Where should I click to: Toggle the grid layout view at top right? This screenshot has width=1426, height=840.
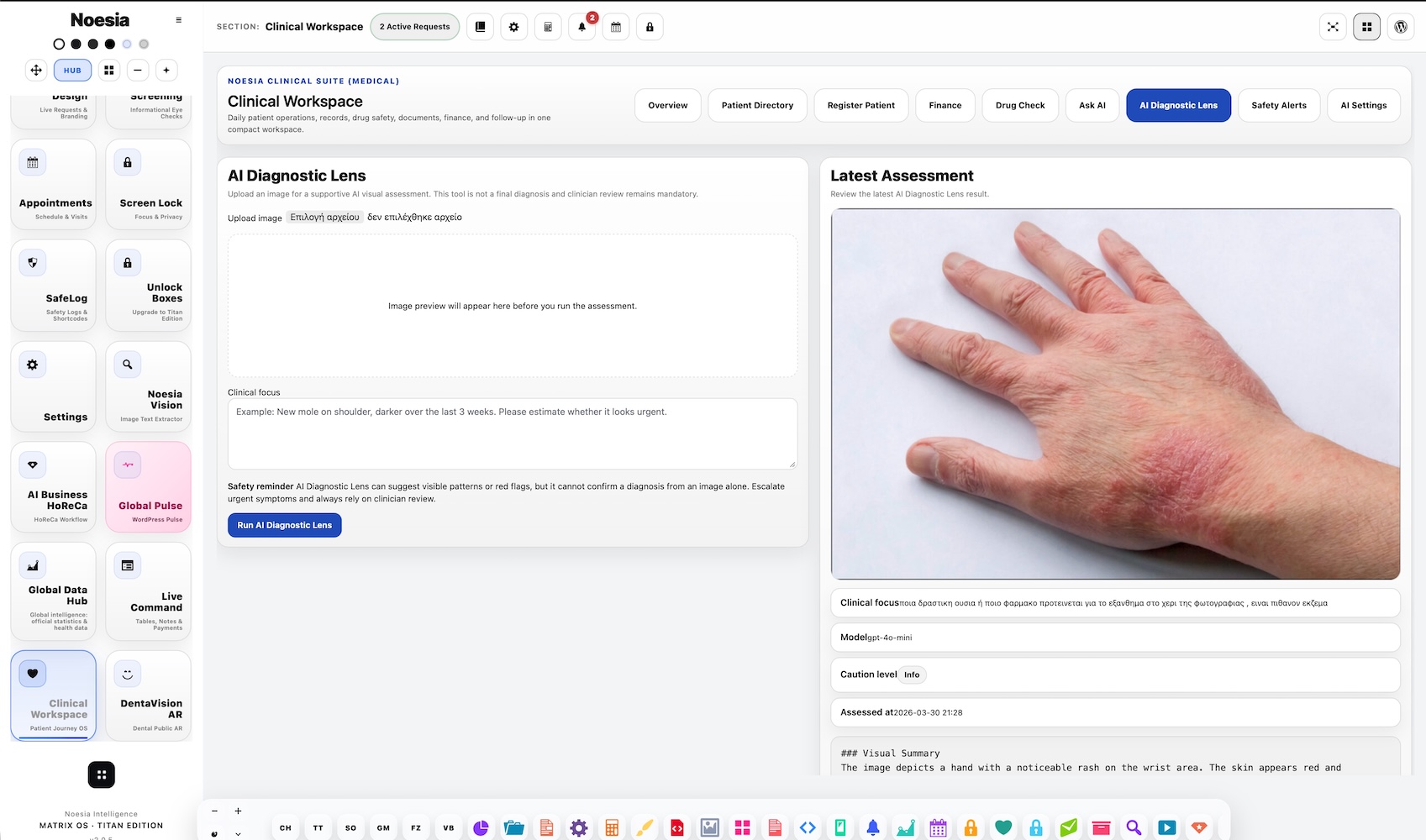1367,27
